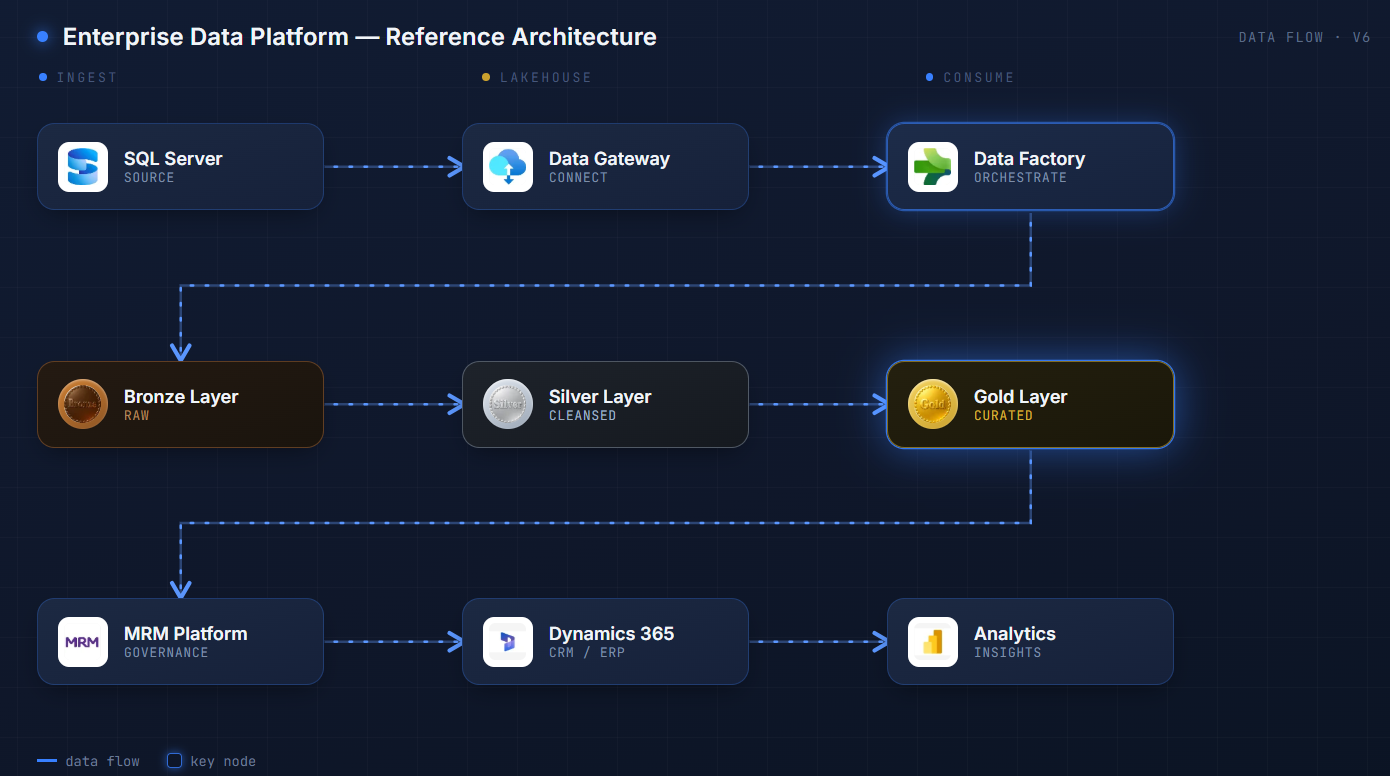
Task: Click the RAW subtitle under Bronze Layer
Action: [137, 416]
